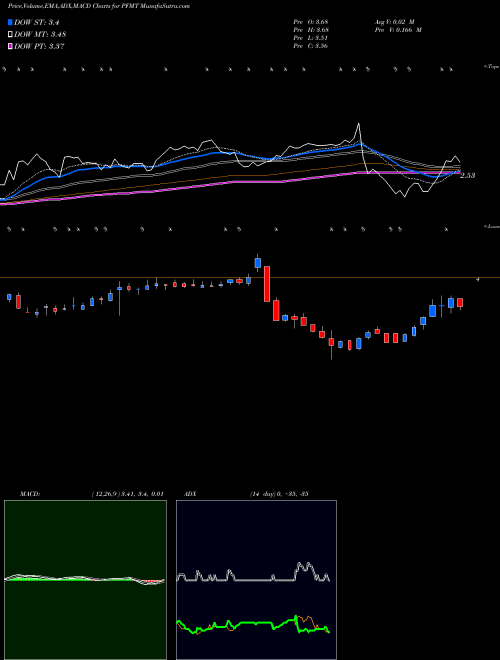Select the 'DOW PT: 3.37' legend label

pos(39,47)
